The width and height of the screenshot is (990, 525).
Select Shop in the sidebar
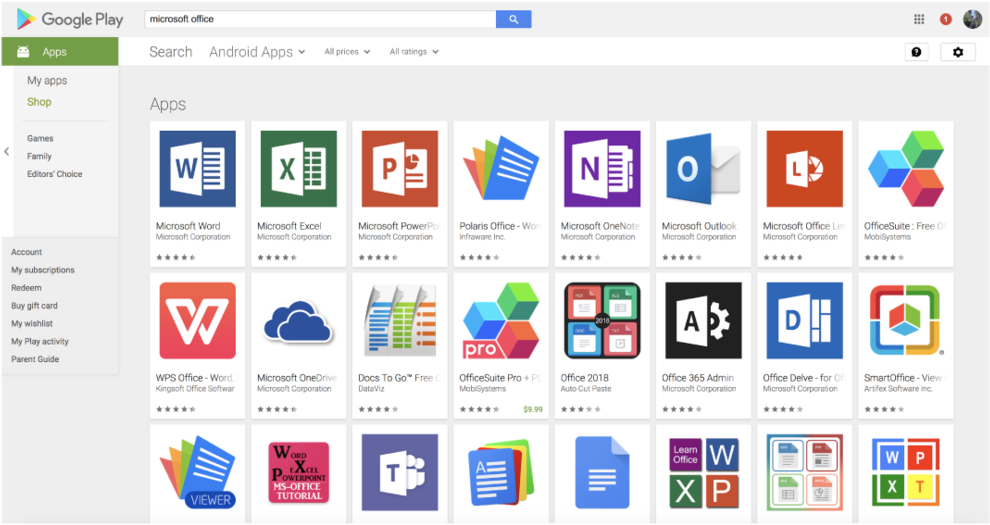tap(39, 102)
